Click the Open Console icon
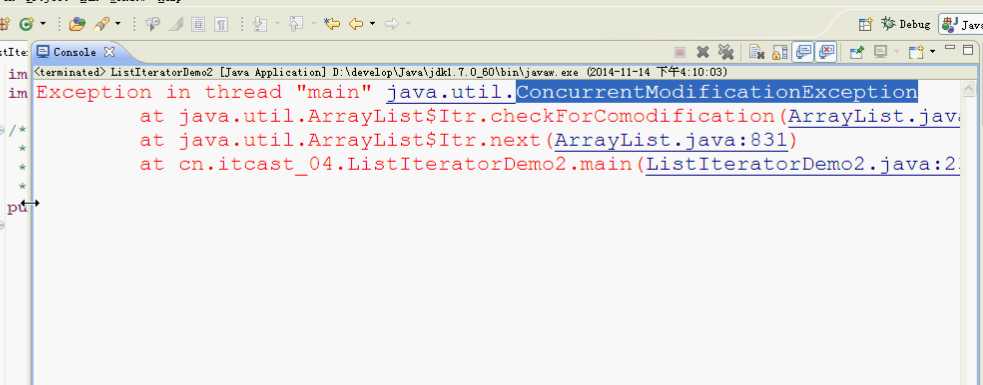The width and height of the screenshot is (983, 385). click(x=917, y=52)
